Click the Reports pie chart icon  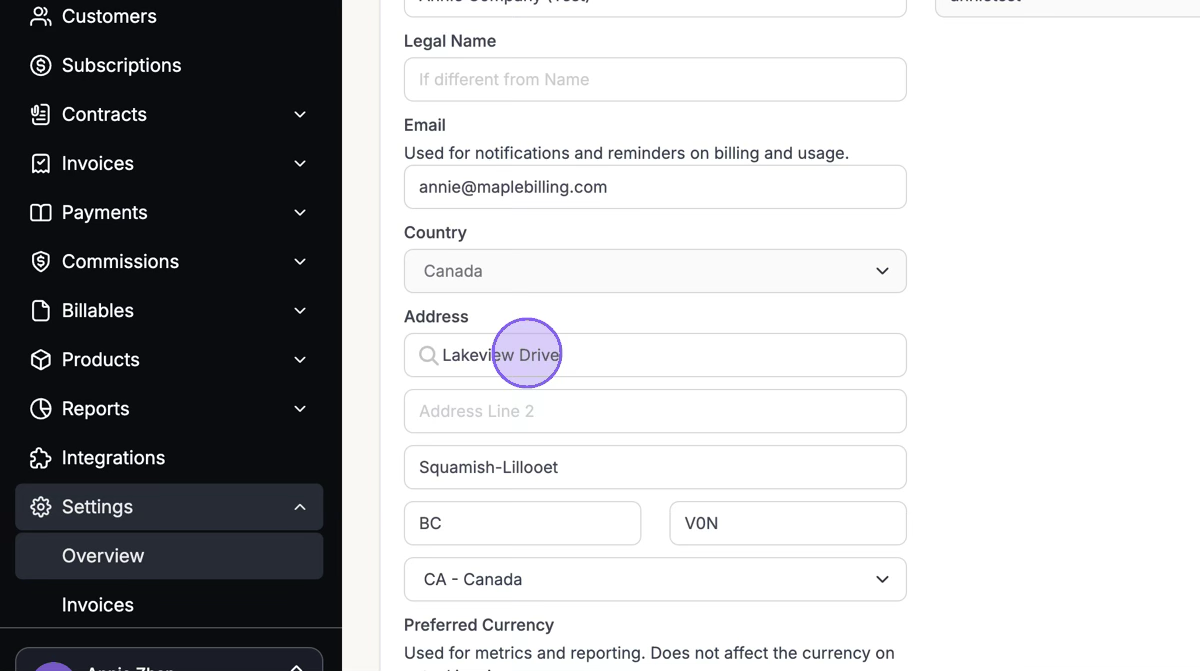[40, 408]
